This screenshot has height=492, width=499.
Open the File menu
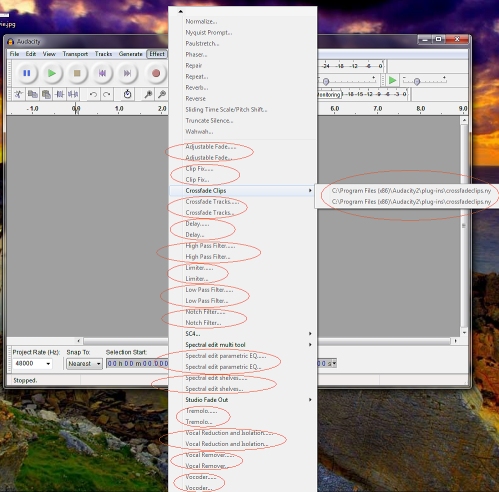click(x=14, y=54)
